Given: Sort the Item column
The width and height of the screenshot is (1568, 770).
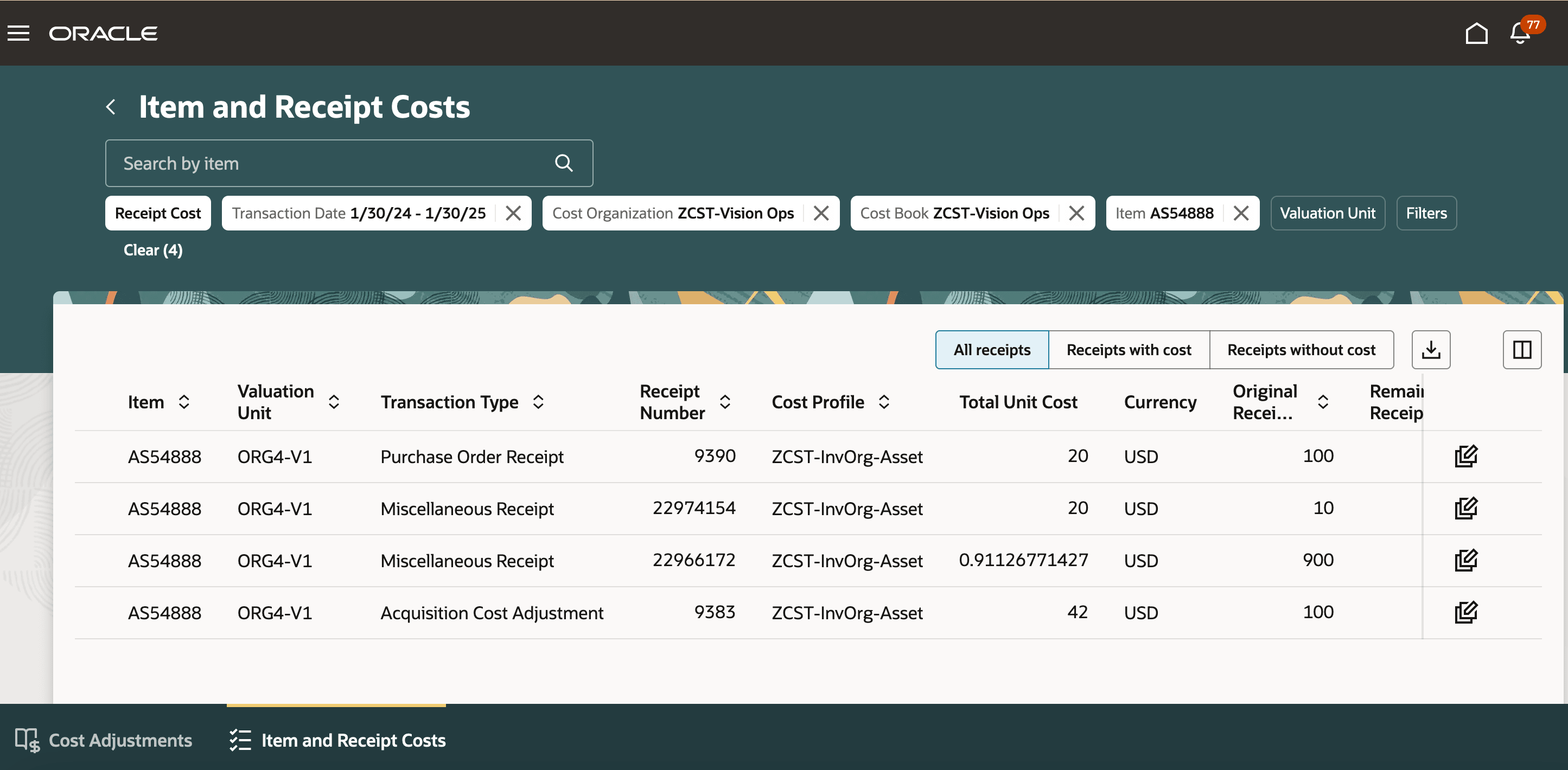Looking at the screenshot, I should [184, 401].
